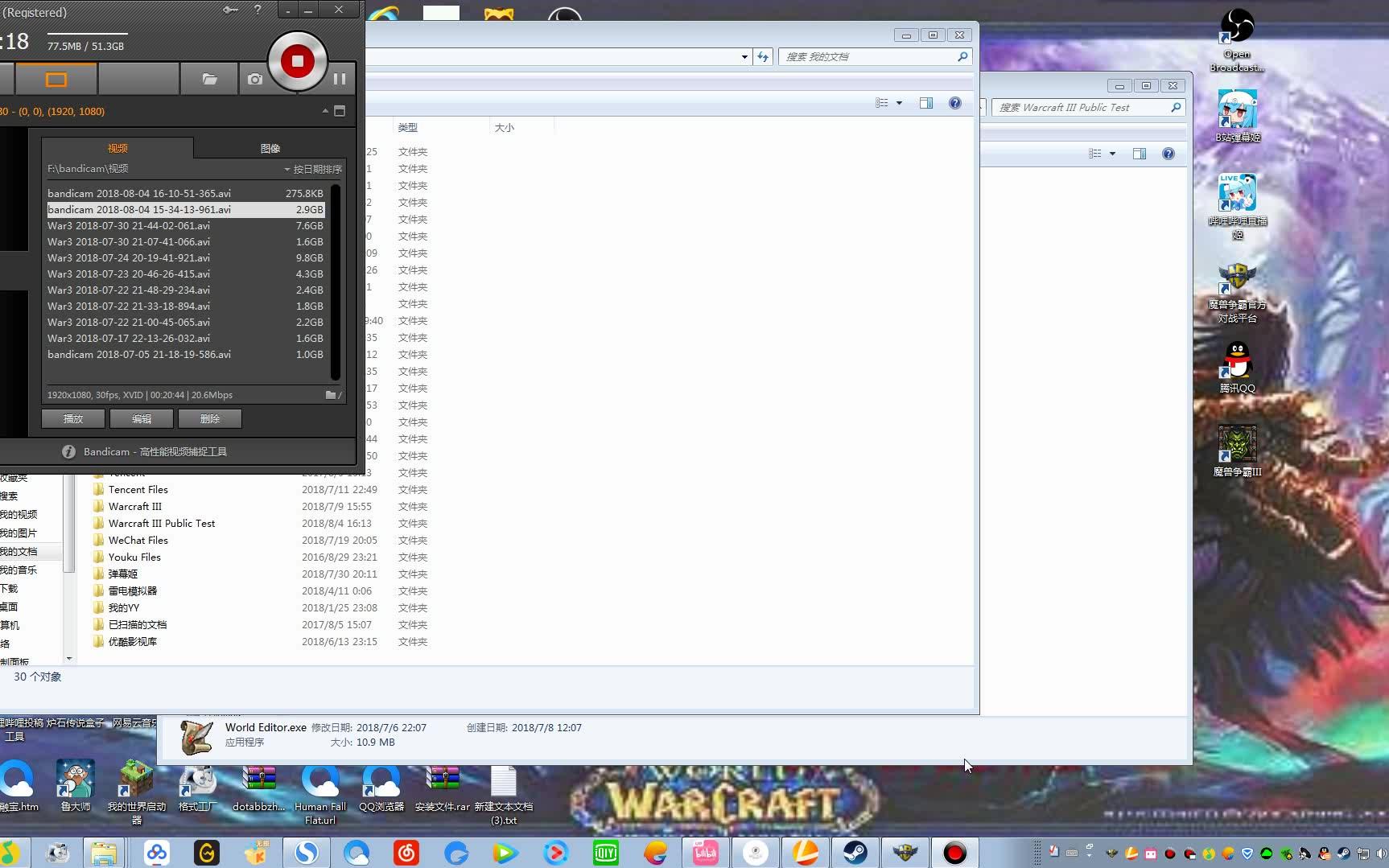1389x868 pixels.
Task: Select the Youku Files folder
Action: pyautogui.click(x=134, y=557)
